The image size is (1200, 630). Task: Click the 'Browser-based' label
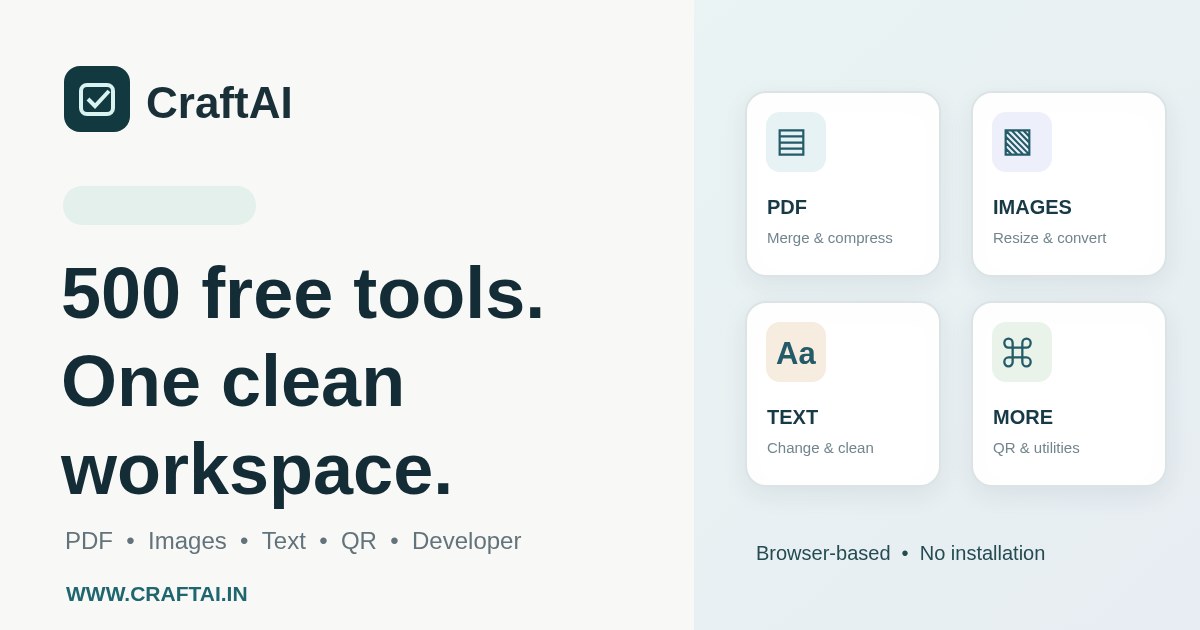tap(823, 553)
